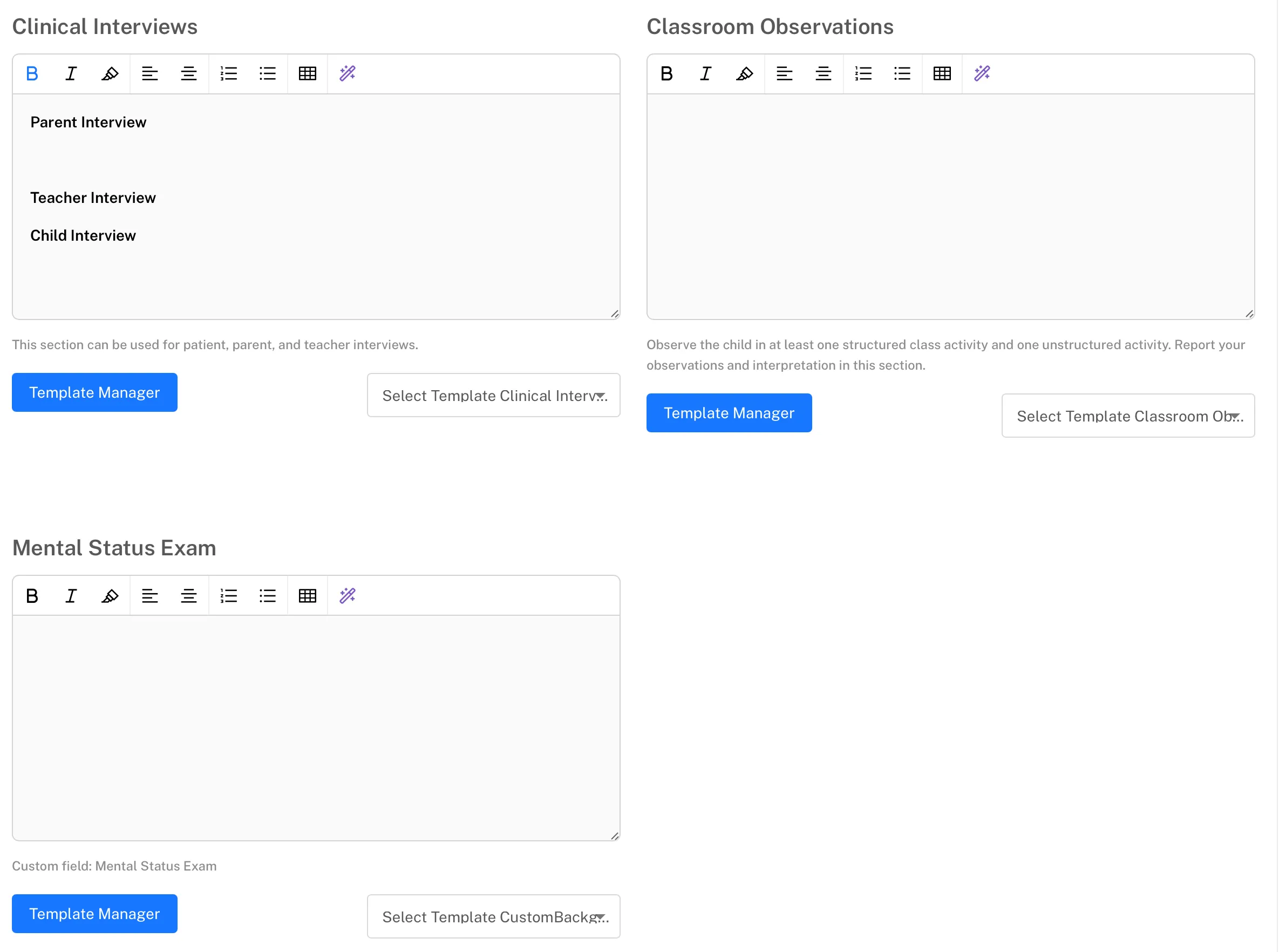Open Select Template Clinical Interviews dropdown
Screen dimensions: 1279x952
click(494, 396)
